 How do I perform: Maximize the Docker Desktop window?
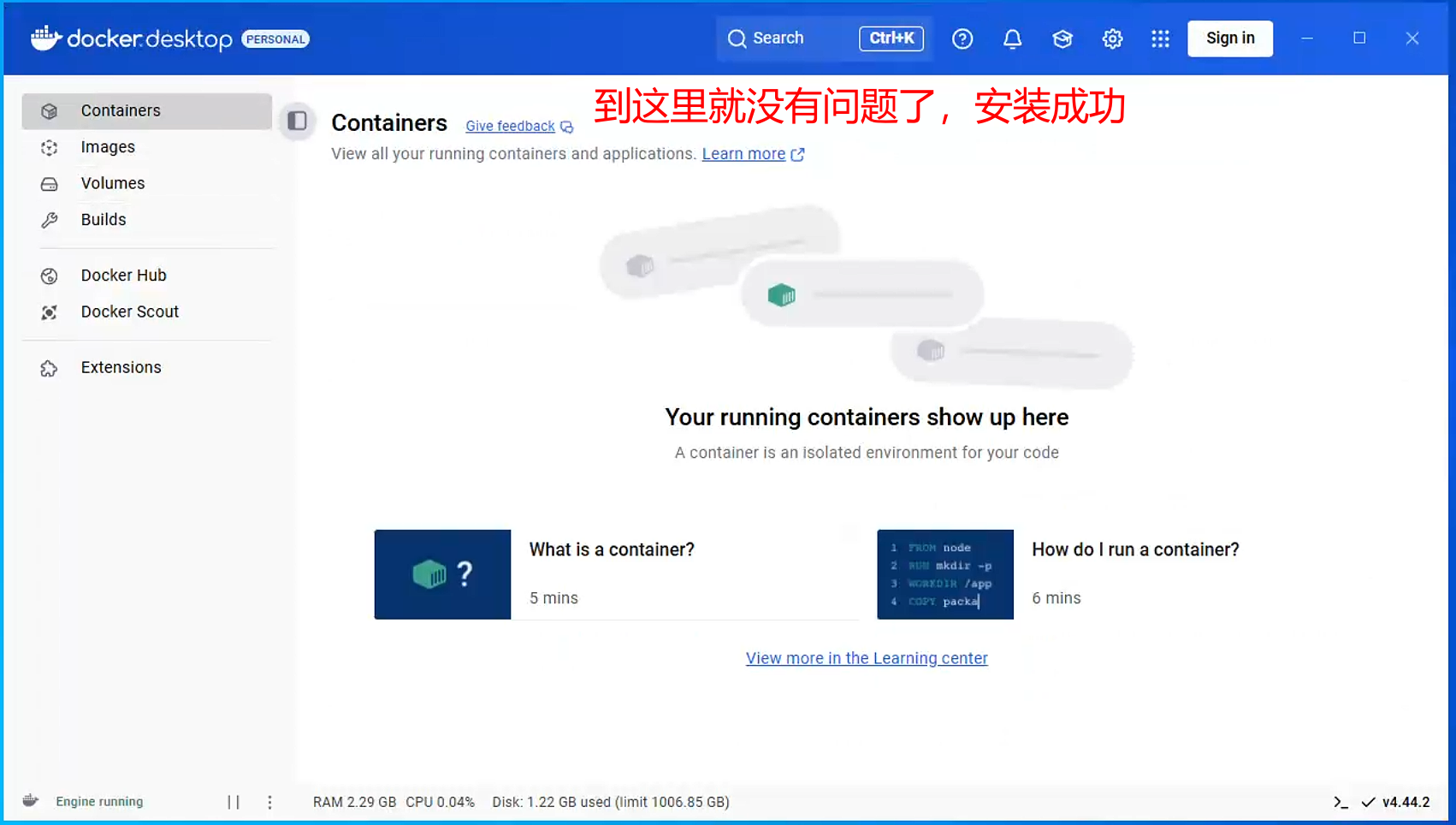(1359, 39)
